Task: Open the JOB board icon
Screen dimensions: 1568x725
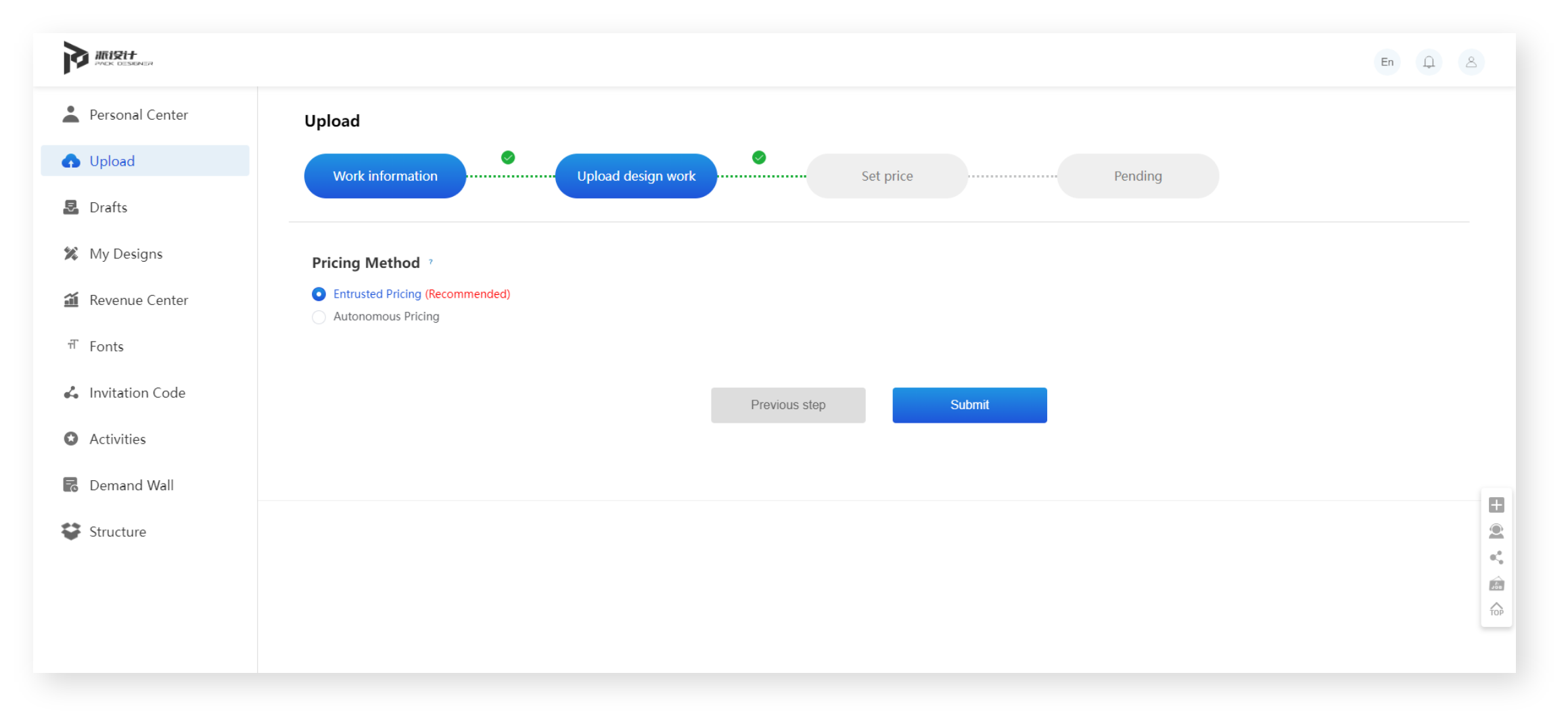Action: 1496,584
